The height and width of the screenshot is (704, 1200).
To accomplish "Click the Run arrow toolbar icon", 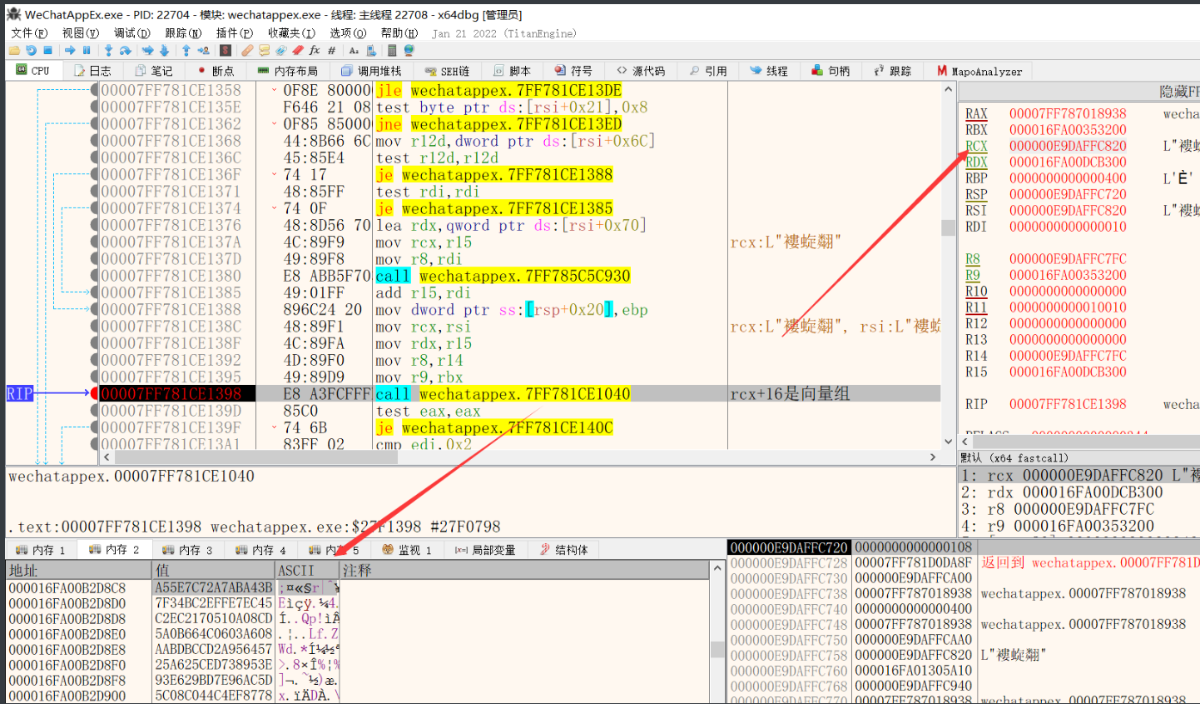I will [70, 50].
